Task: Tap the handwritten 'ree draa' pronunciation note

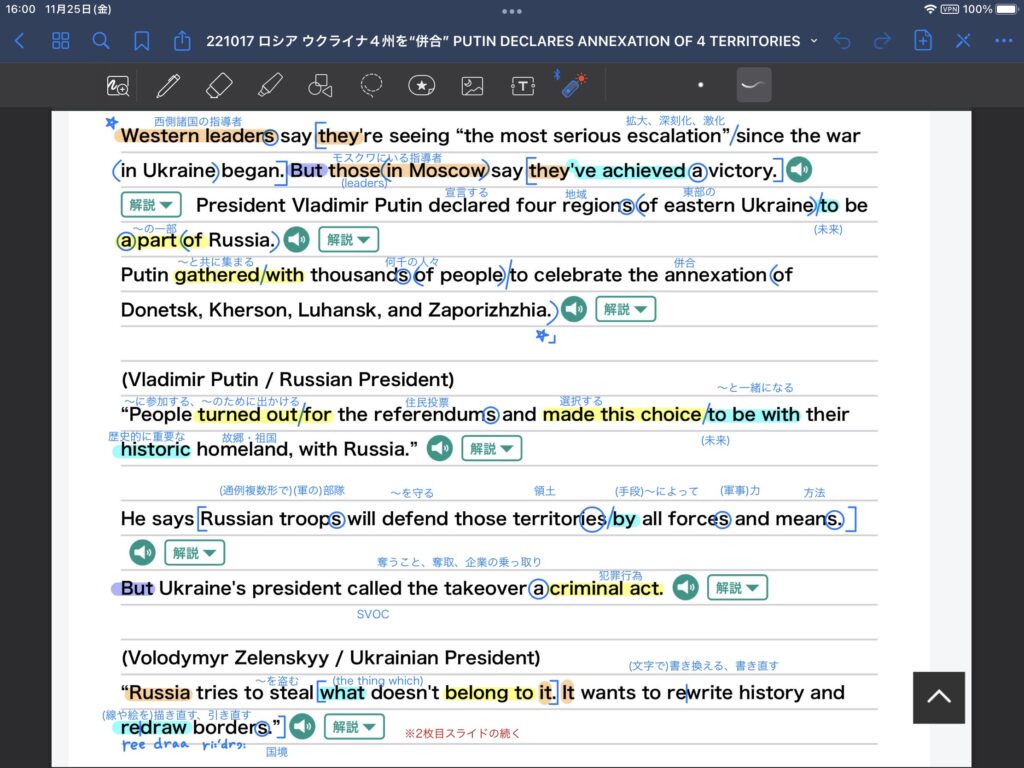Action: pos(155,744)
